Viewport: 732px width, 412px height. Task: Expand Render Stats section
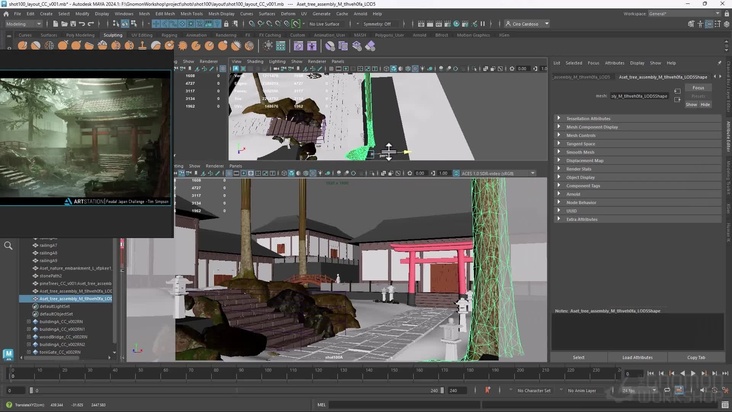637,169
